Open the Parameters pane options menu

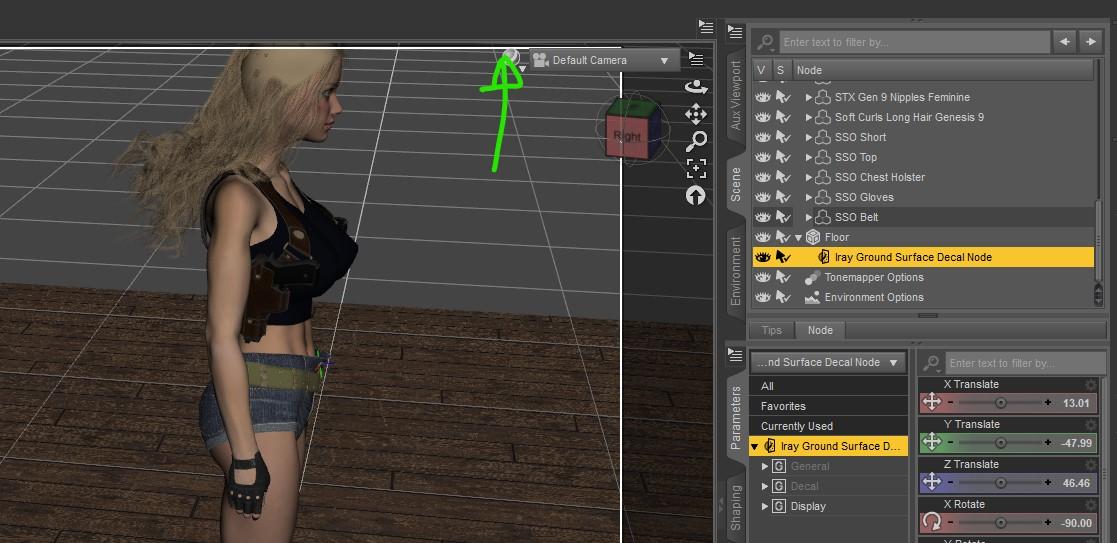point(735,353)
